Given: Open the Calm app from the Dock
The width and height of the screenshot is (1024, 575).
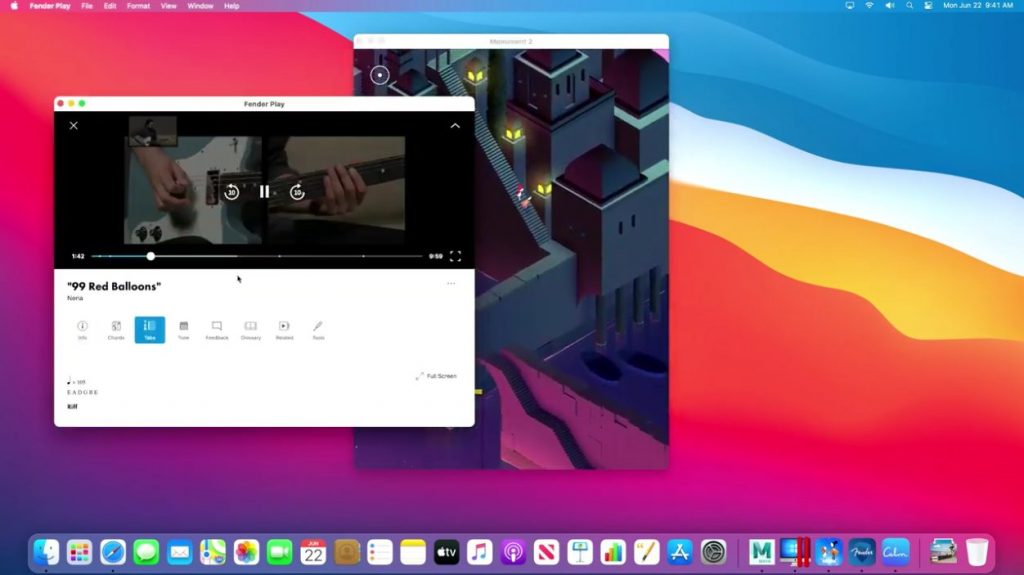Looking at the screenshot, I should click(895, 553).
